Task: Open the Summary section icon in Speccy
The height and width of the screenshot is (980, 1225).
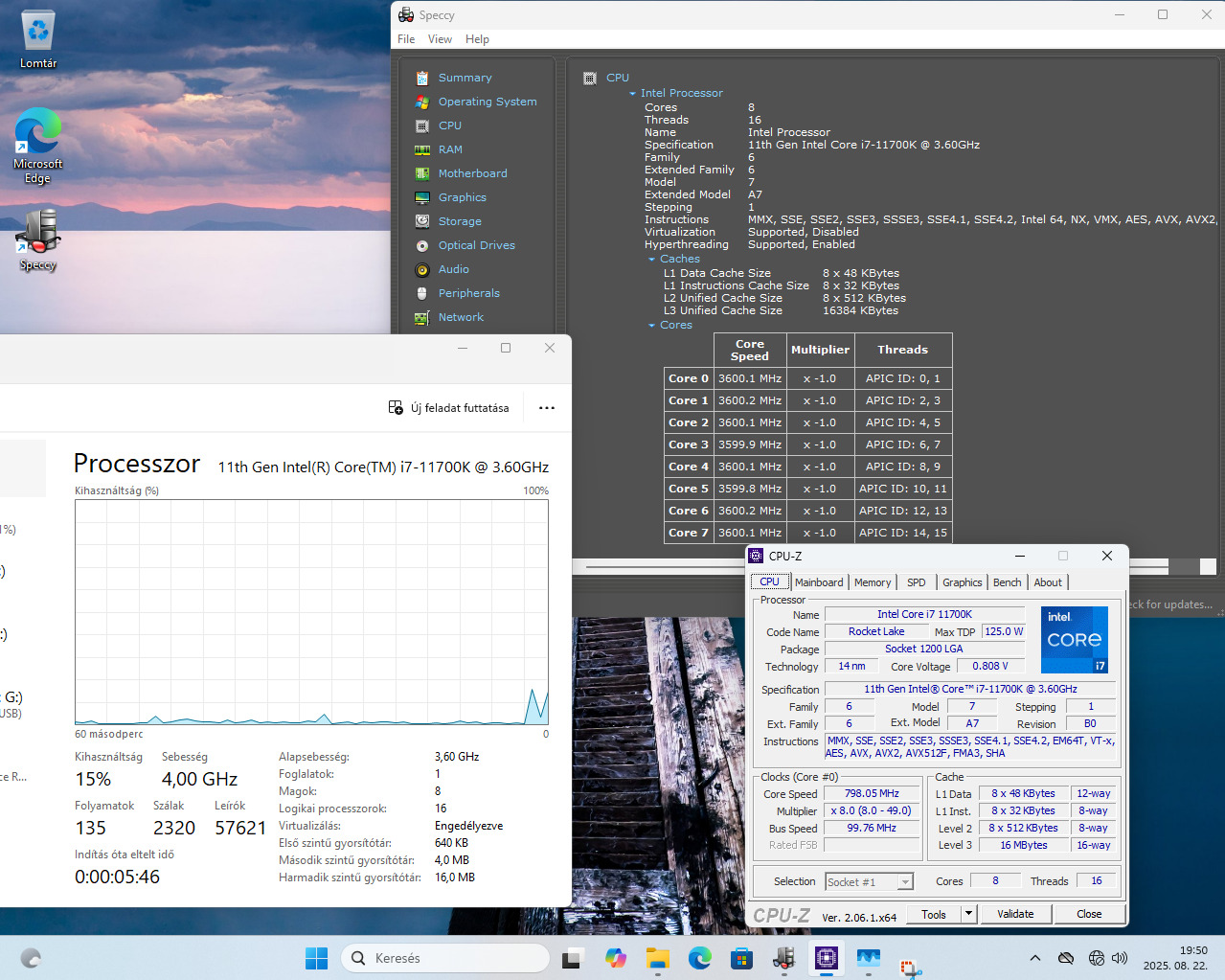Action: 421,78
